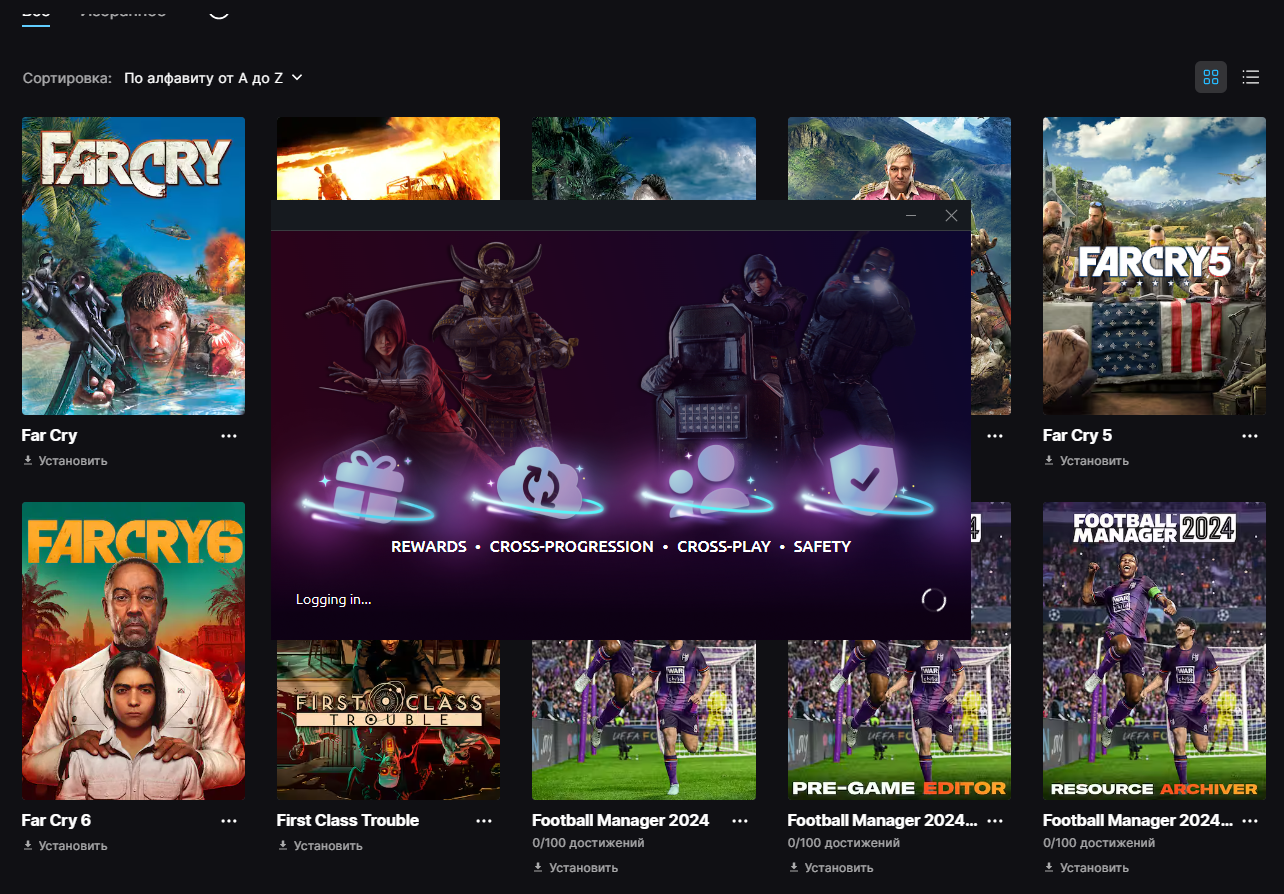The height and width of the screenshot is (894, 1284).
Task: Open the three-dot menu for the Resource Archiver
Action: point(1250,821)
